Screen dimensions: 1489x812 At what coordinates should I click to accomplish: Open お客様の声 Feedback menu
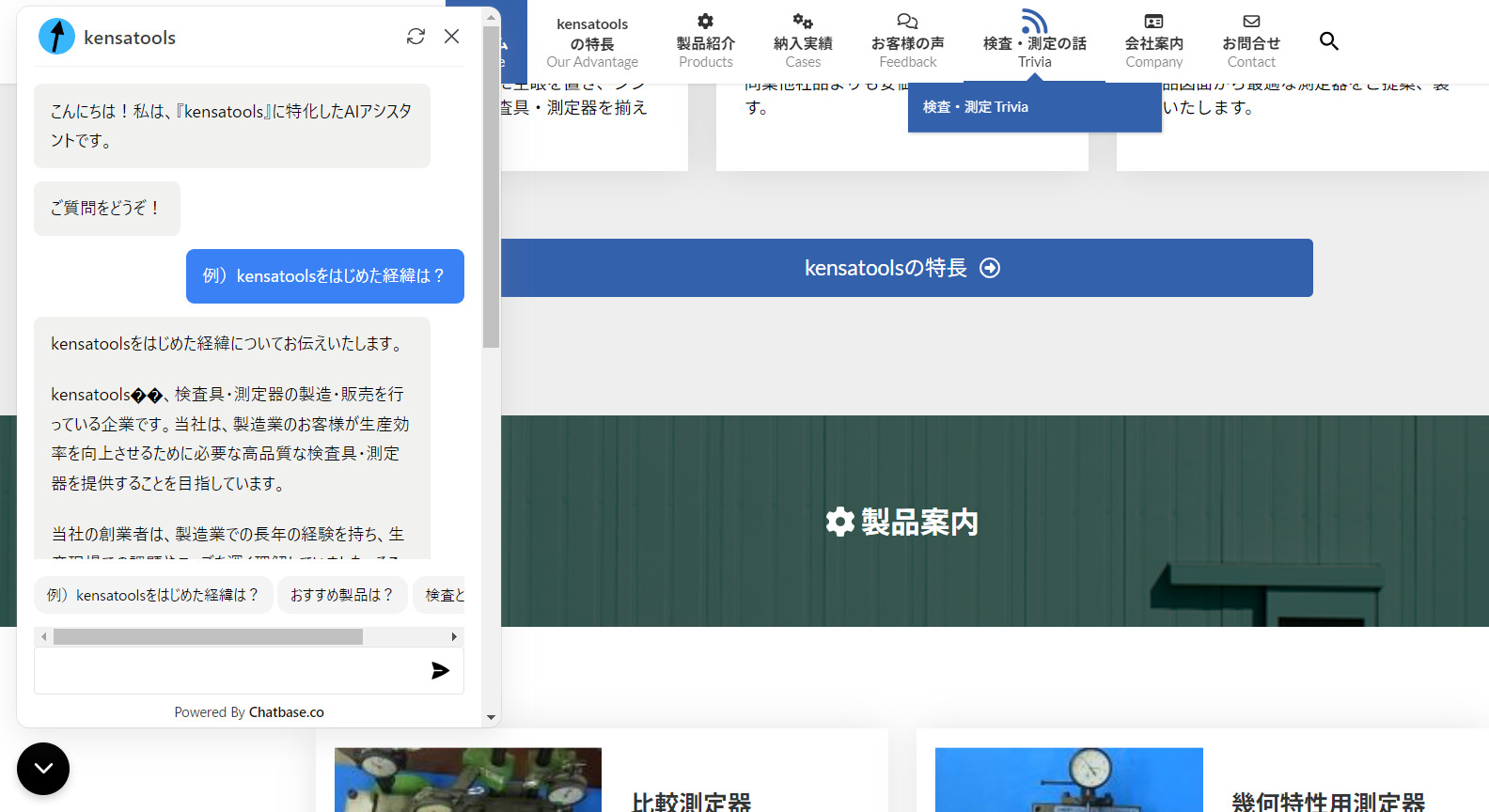click(907, 42)
